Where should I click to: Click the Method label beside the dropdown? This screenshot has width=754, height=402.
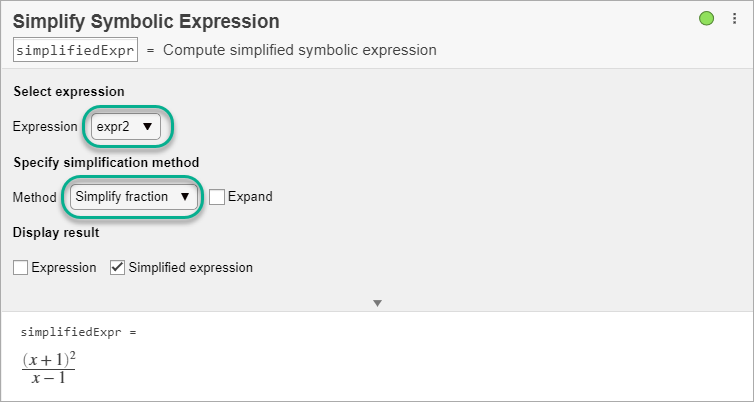point(35,197)
